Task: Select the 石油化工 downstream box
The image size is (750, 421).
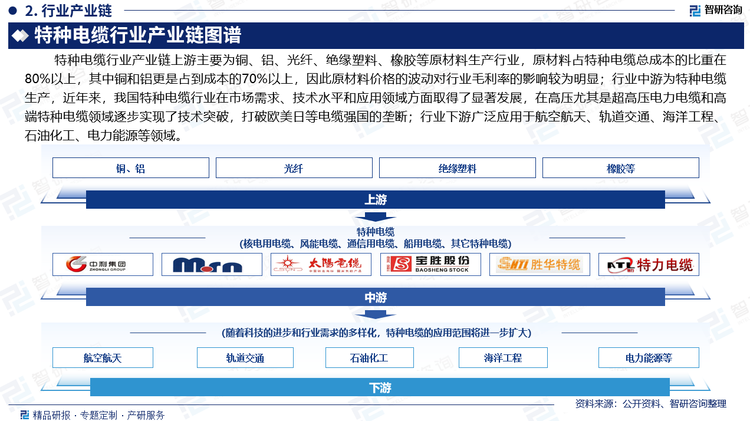Action: tap(369, 358)
